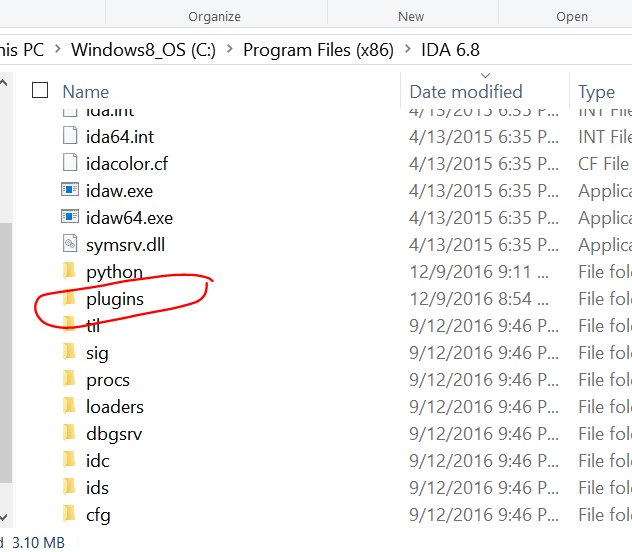Click the idaw.exe application icon
Image resolution: width=632 pixels, height=552 pixels.
tap(69, 190)
